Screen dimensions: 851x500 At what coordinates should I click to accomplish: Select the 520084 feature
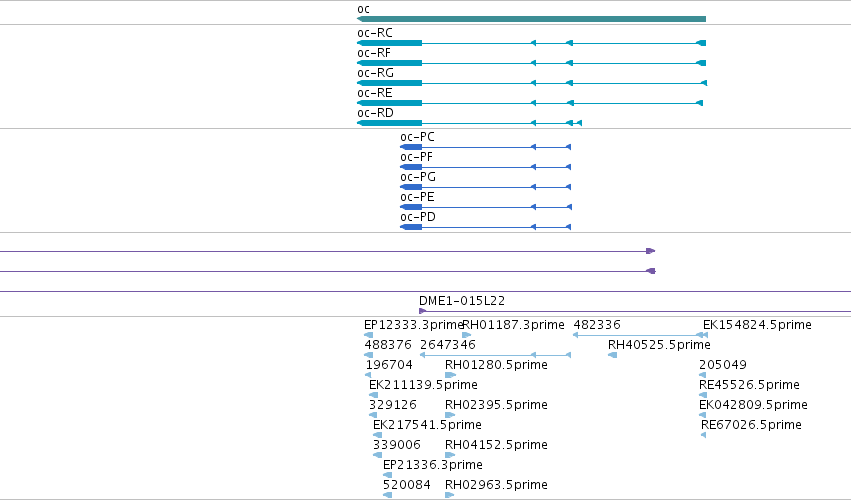[388, 495]
